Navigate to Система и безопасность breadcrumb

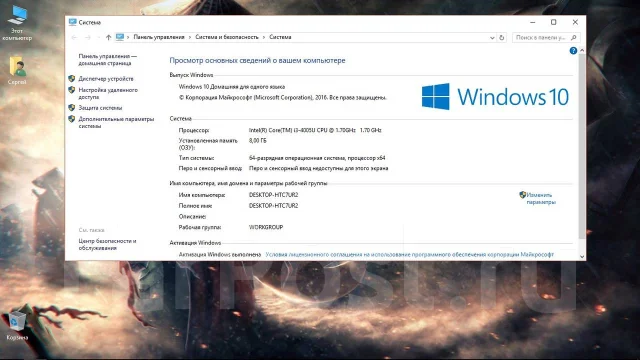[x=227, y=37]
